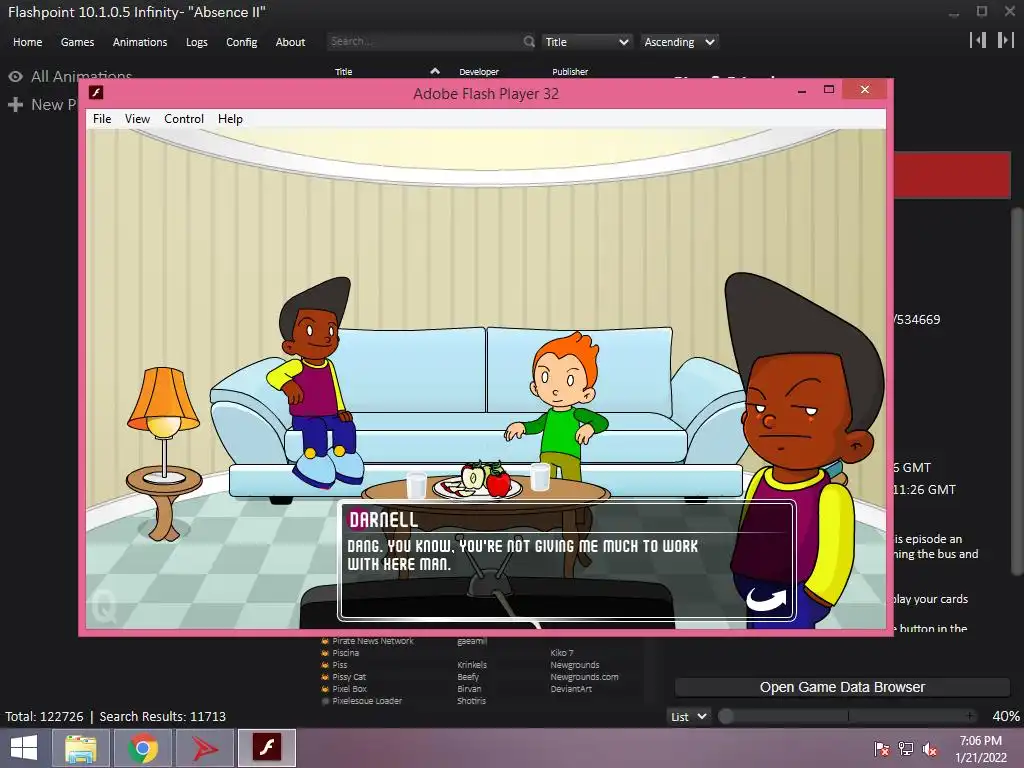Collapse the right sidebar with the right panel icon

point(1005,40)
